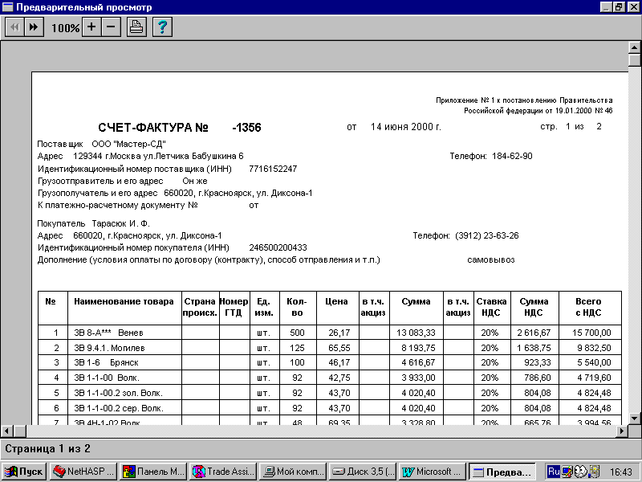Click the horizontal scrollbar left arrow
This screenshot has height=482, width=642.
point(7,431)
